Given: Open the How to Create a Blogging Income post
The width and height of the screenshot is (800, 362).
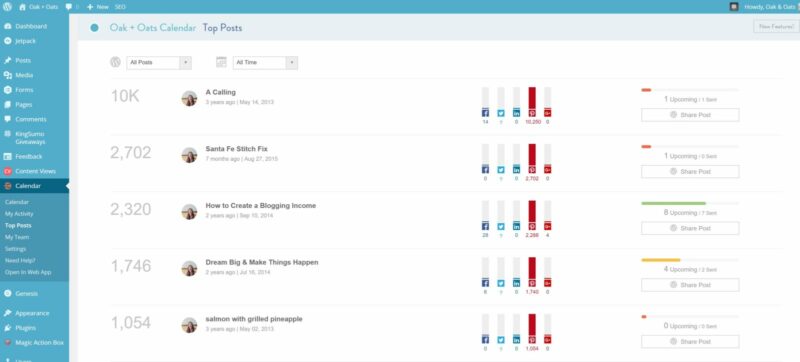Looking at the screenshot, I should (x=261, y=205).
